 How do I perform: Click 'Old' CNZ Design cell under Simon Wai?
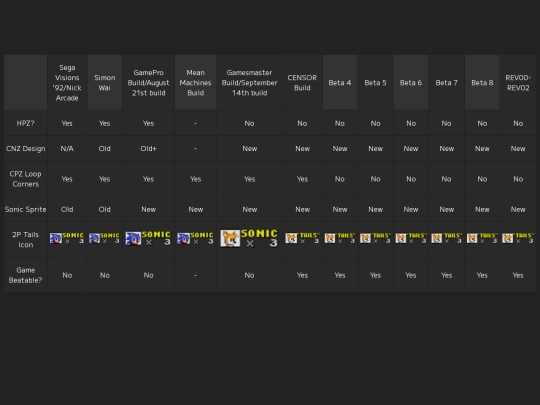tap(105, 148)
